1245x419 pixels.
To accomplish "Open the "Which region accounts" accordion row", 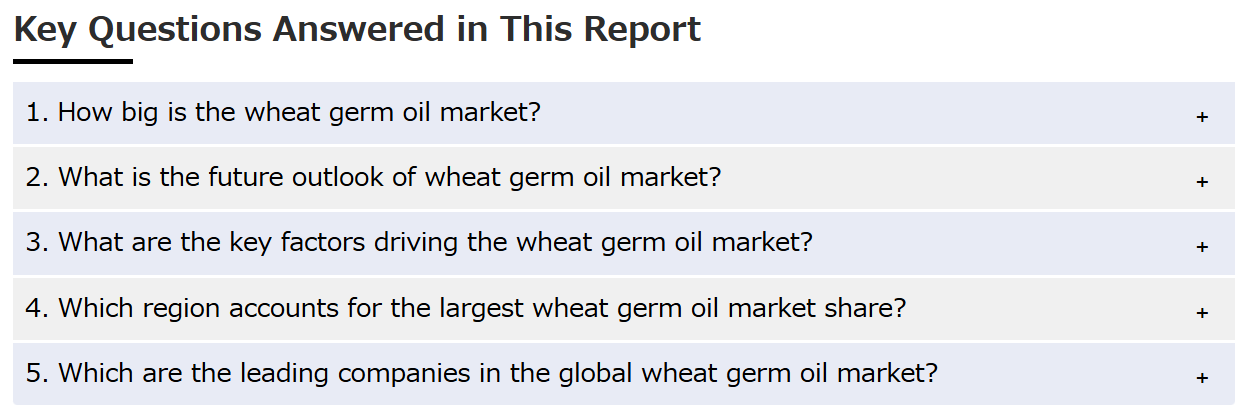I will tap(624, 309).
